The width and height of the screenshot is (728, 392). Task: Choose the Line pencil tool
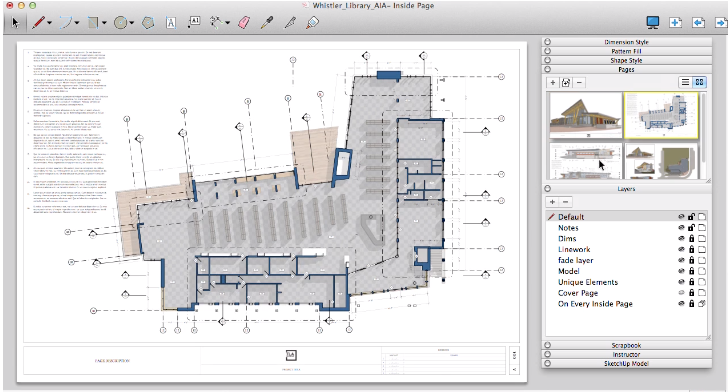click(x=38, y=23)
